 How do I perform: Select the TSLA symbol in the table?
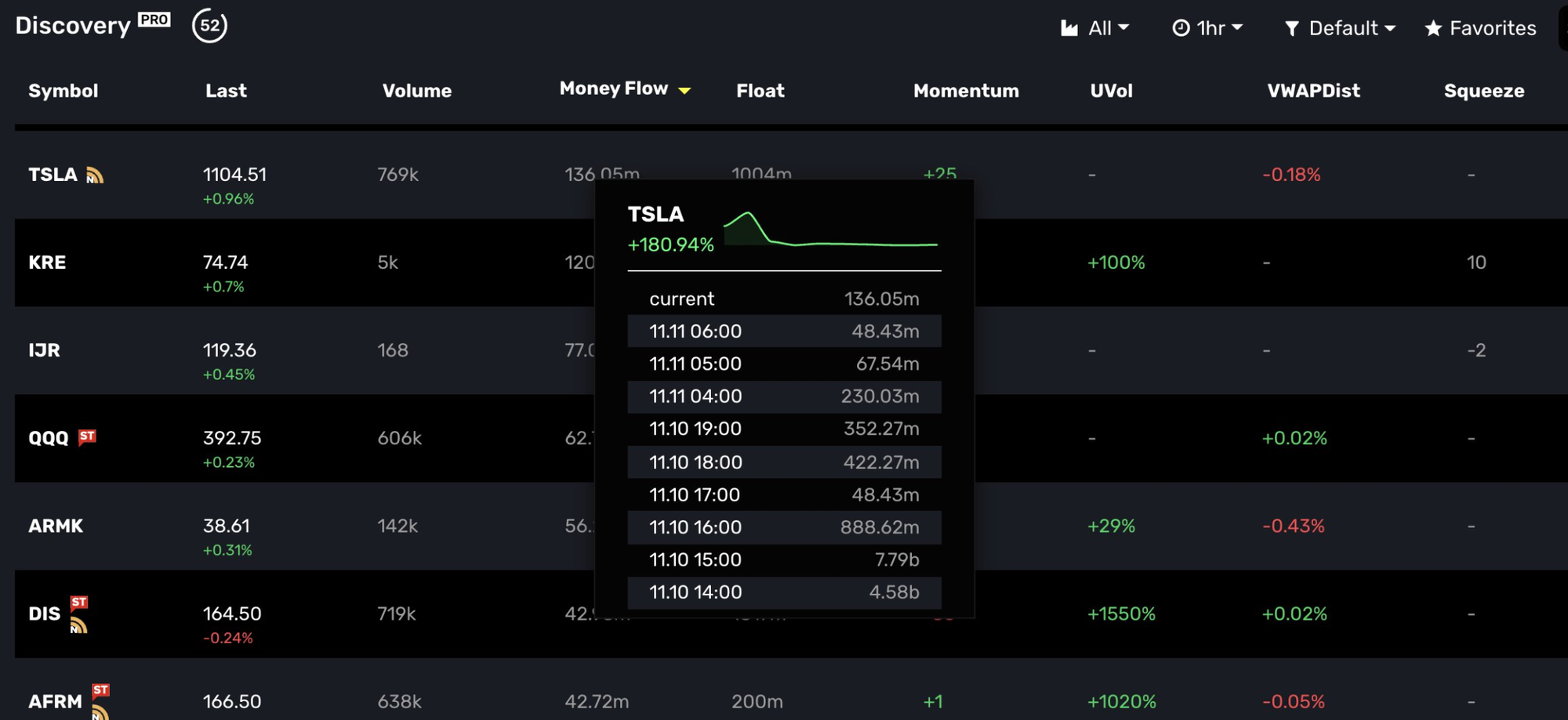click(53, 175)
